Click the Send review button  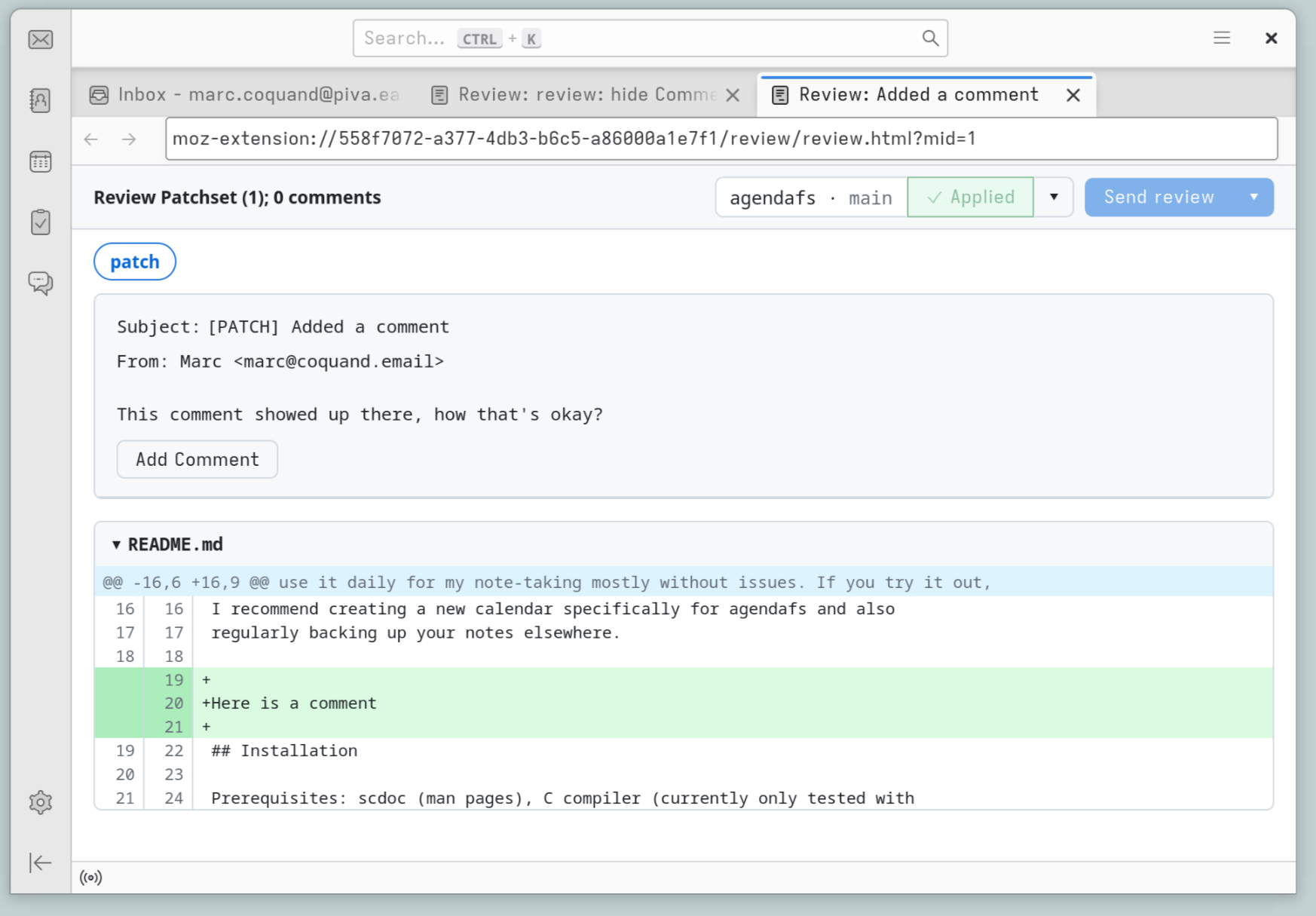(x=1159, y=198)
